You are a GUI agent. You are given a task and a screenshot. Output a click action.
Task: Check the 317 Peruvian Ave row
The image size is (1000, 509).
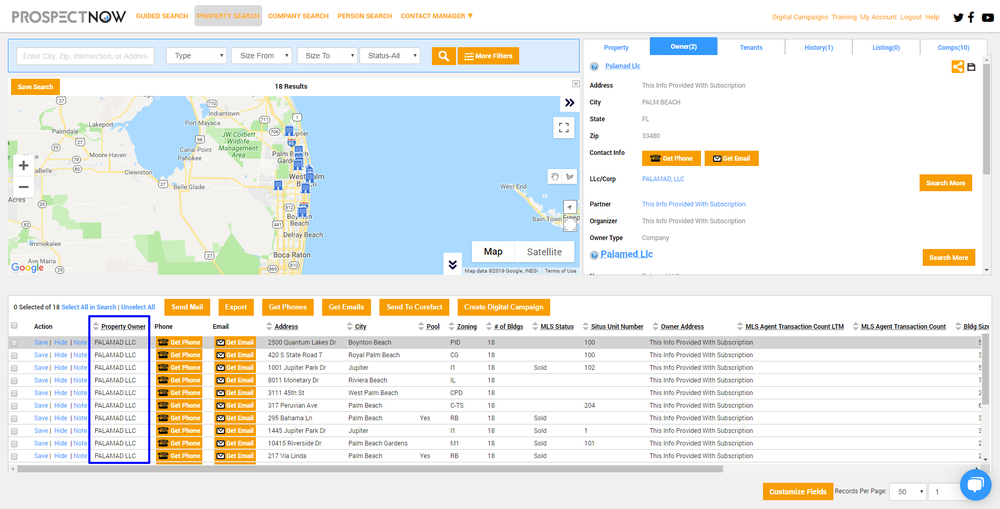click(x=15, y=406)
